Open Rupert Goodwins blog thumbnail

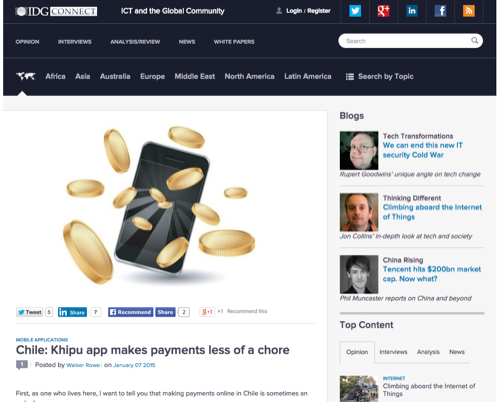click(x=359, y=150)
